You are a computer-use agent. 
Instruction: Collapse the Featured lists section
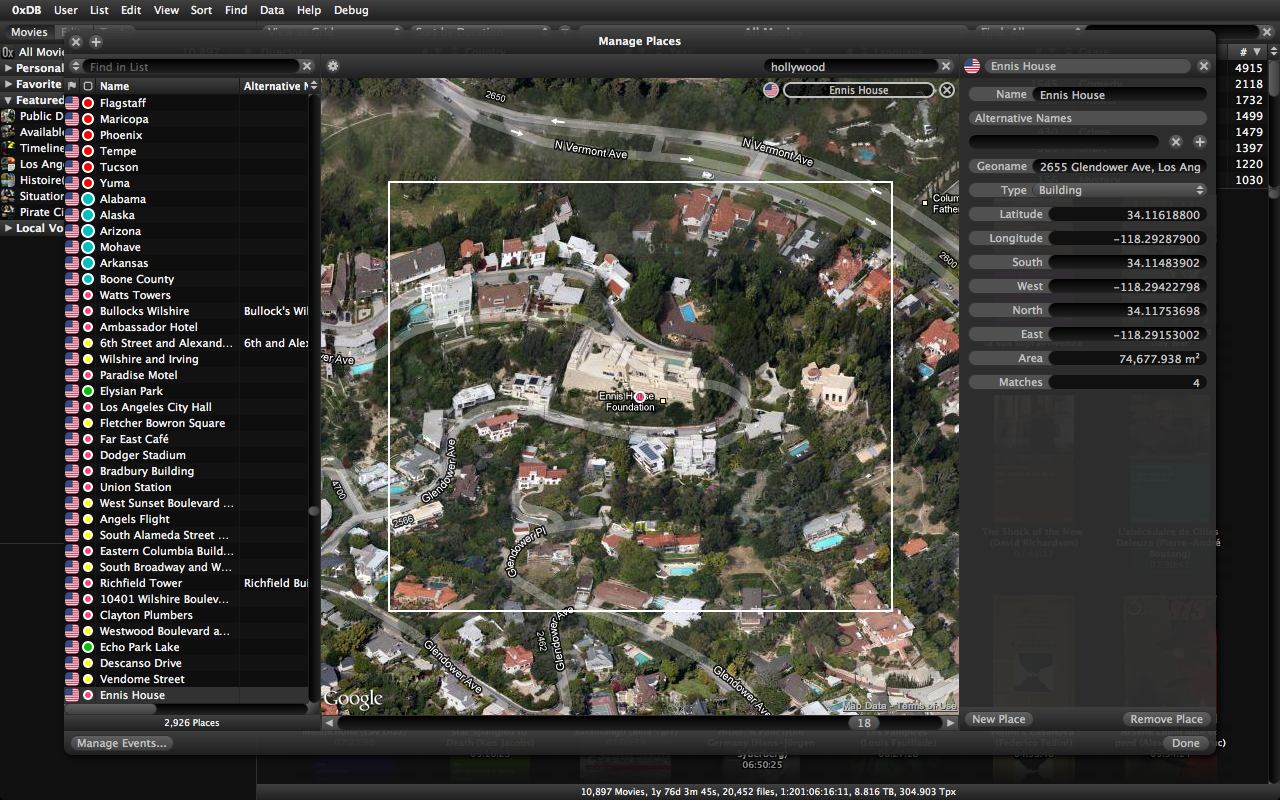[x=9, y=100]
